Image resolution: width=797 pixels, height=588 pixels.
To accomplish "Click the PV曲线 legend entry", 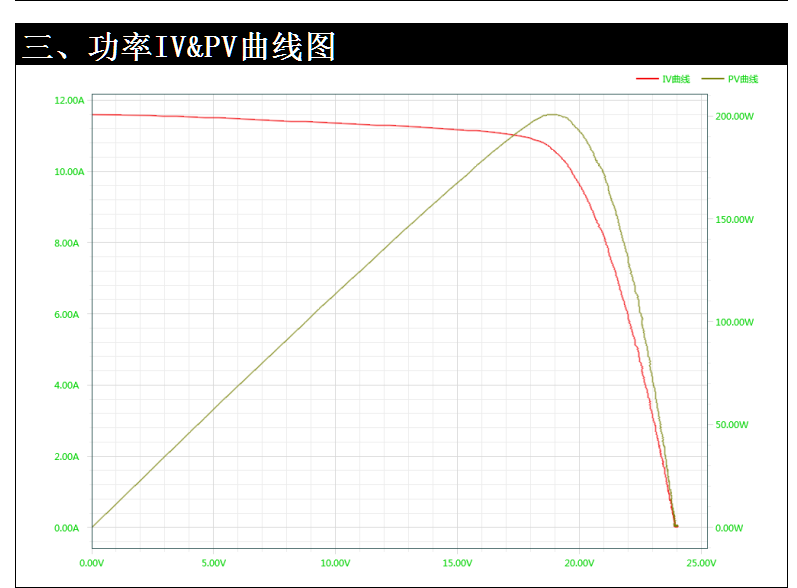I will point(730,79).
